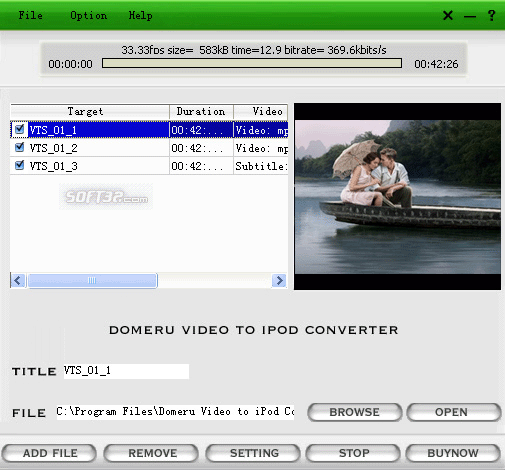Uncheck the VTS_01_2 checkbox

(x=20, y=147)
